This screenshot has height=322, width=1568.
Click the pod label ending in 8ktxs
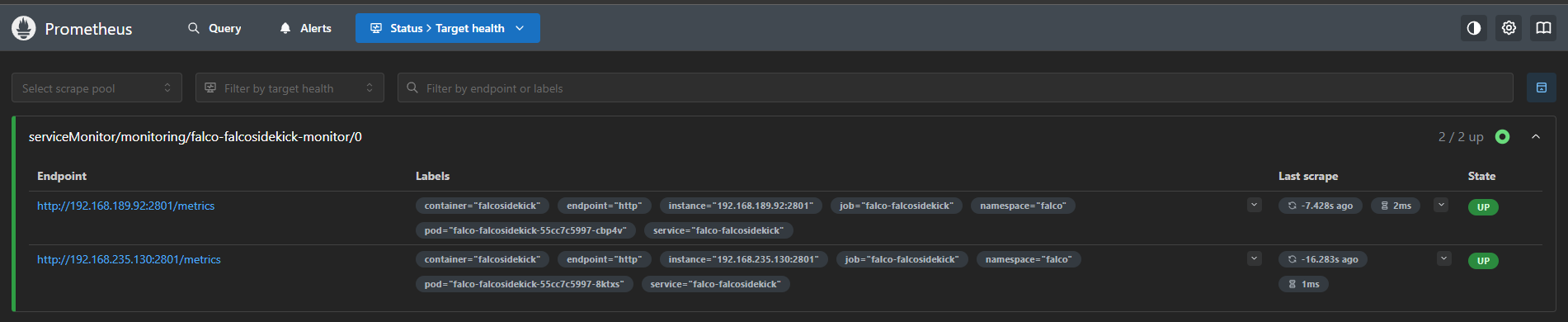524,284
